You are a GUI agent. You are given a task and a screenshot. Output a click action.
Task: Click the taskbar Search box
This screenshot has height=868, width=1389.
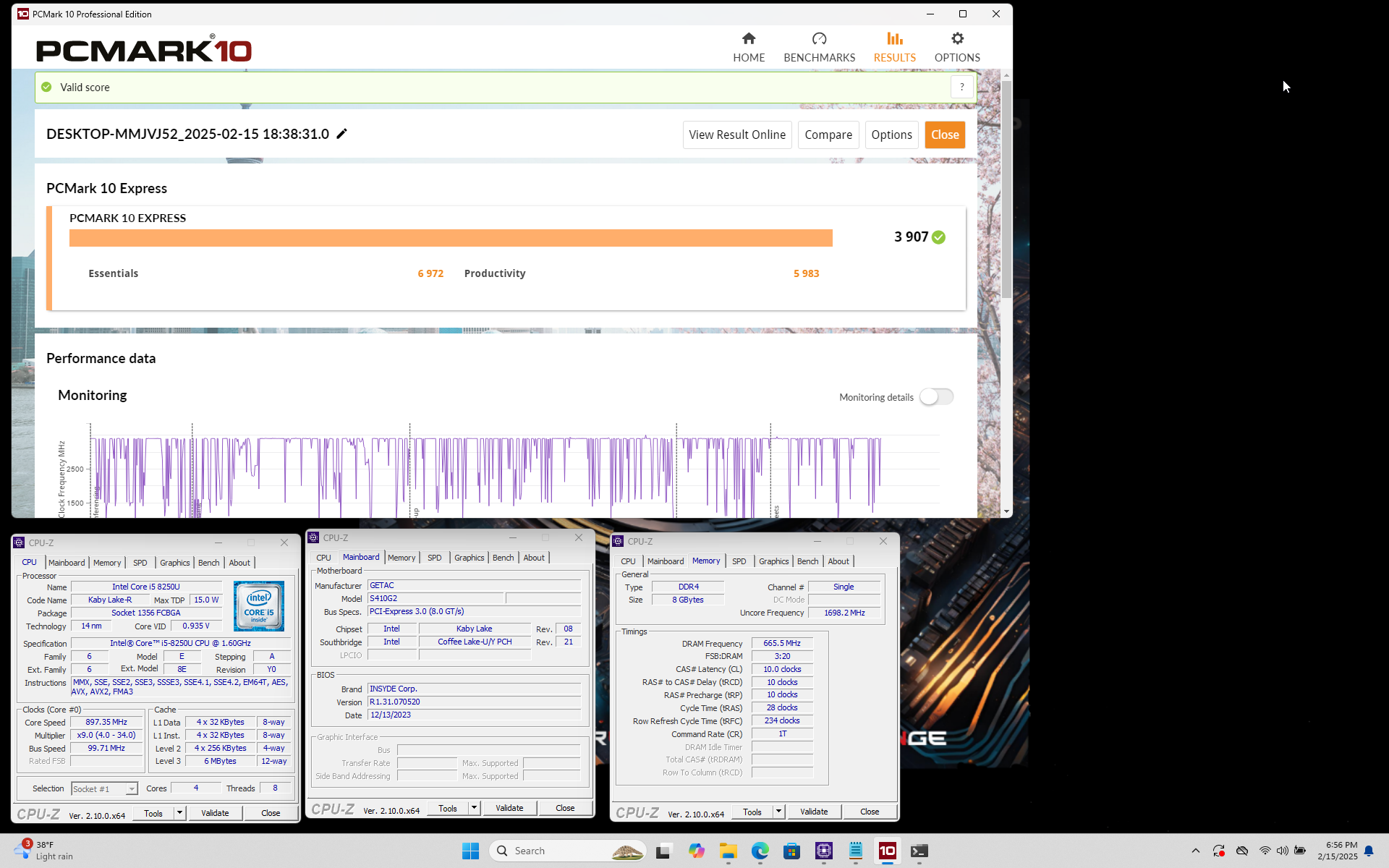click(567, 851)
